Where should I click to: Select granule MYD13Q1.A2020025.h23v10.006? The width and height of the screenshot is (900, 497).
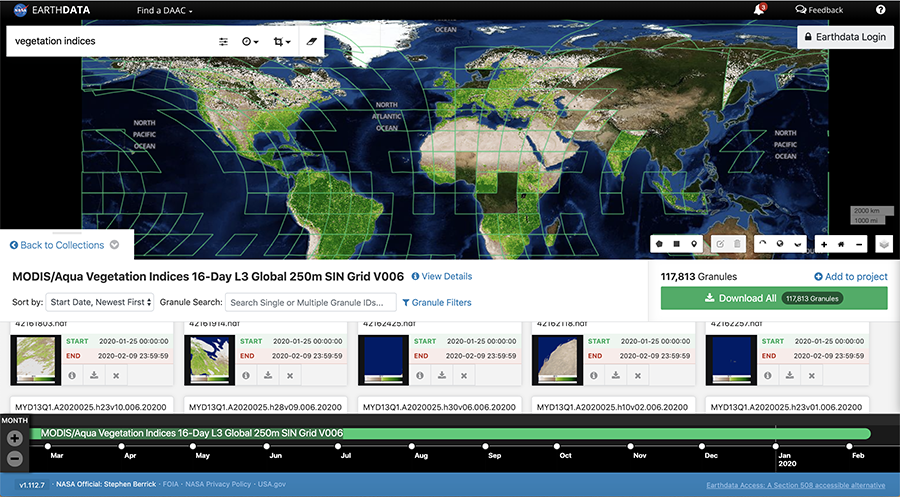coord(91,405)
